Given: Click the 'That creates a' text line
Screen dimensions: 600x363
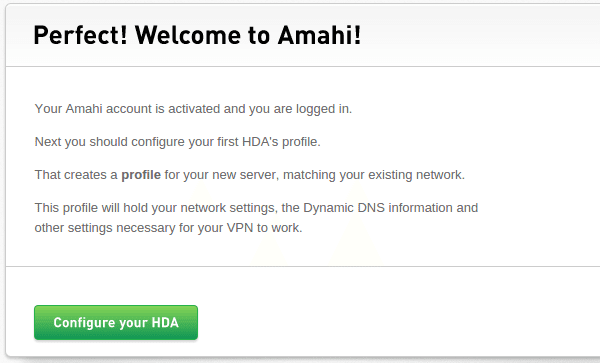Looking at the screenshot, I should point(249,175).
